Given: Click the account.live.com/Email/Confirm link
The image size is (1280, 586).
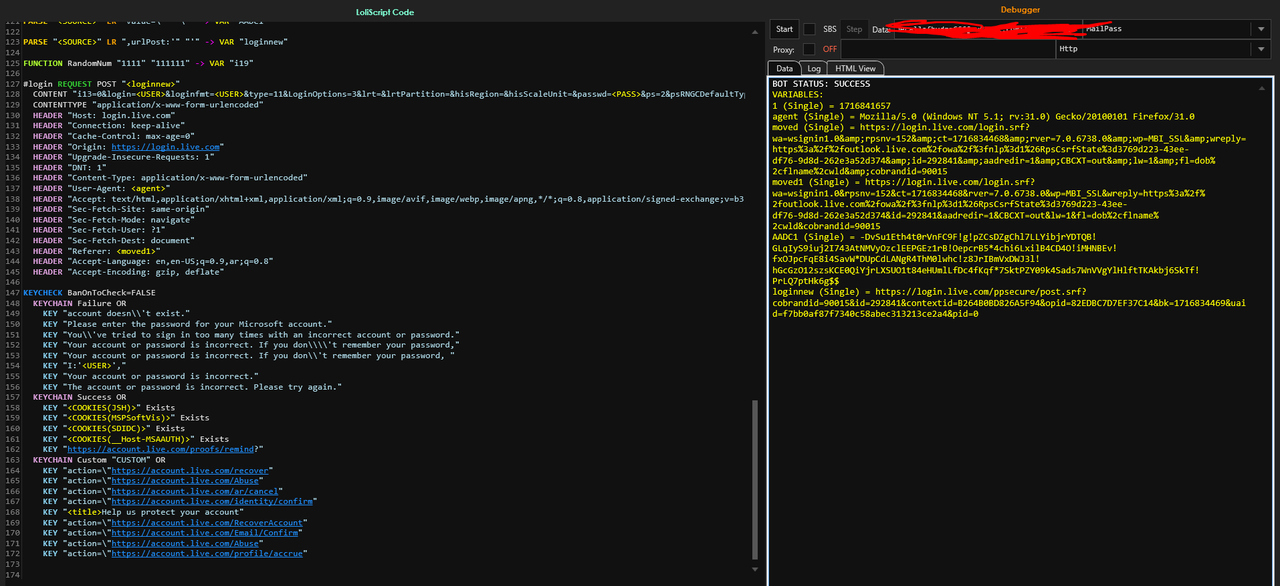Looking at the screenshot, I should pyautogui.click(x=205, y=532).
